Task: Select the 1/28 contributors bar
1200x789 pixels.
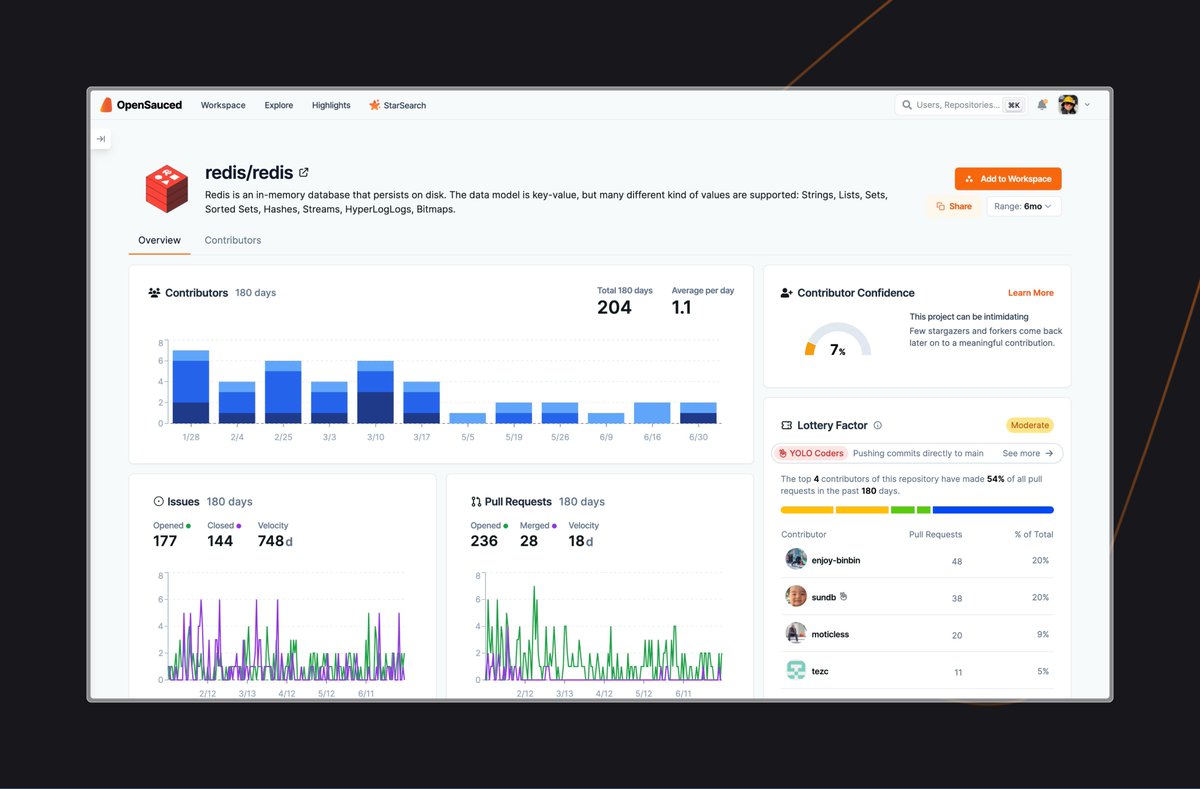Action: click(190, 387)
